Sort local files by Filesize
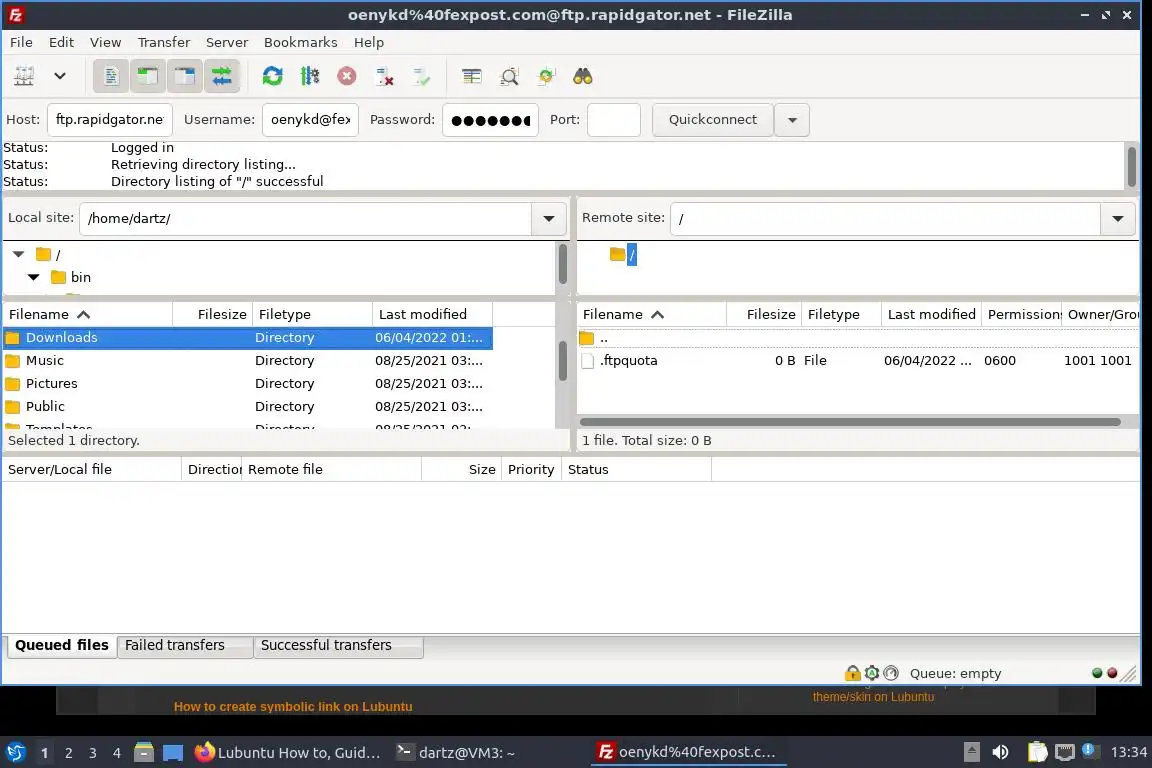Viewport: 1152px width, 768px height. pyautogui.click(x=213, y=315)
